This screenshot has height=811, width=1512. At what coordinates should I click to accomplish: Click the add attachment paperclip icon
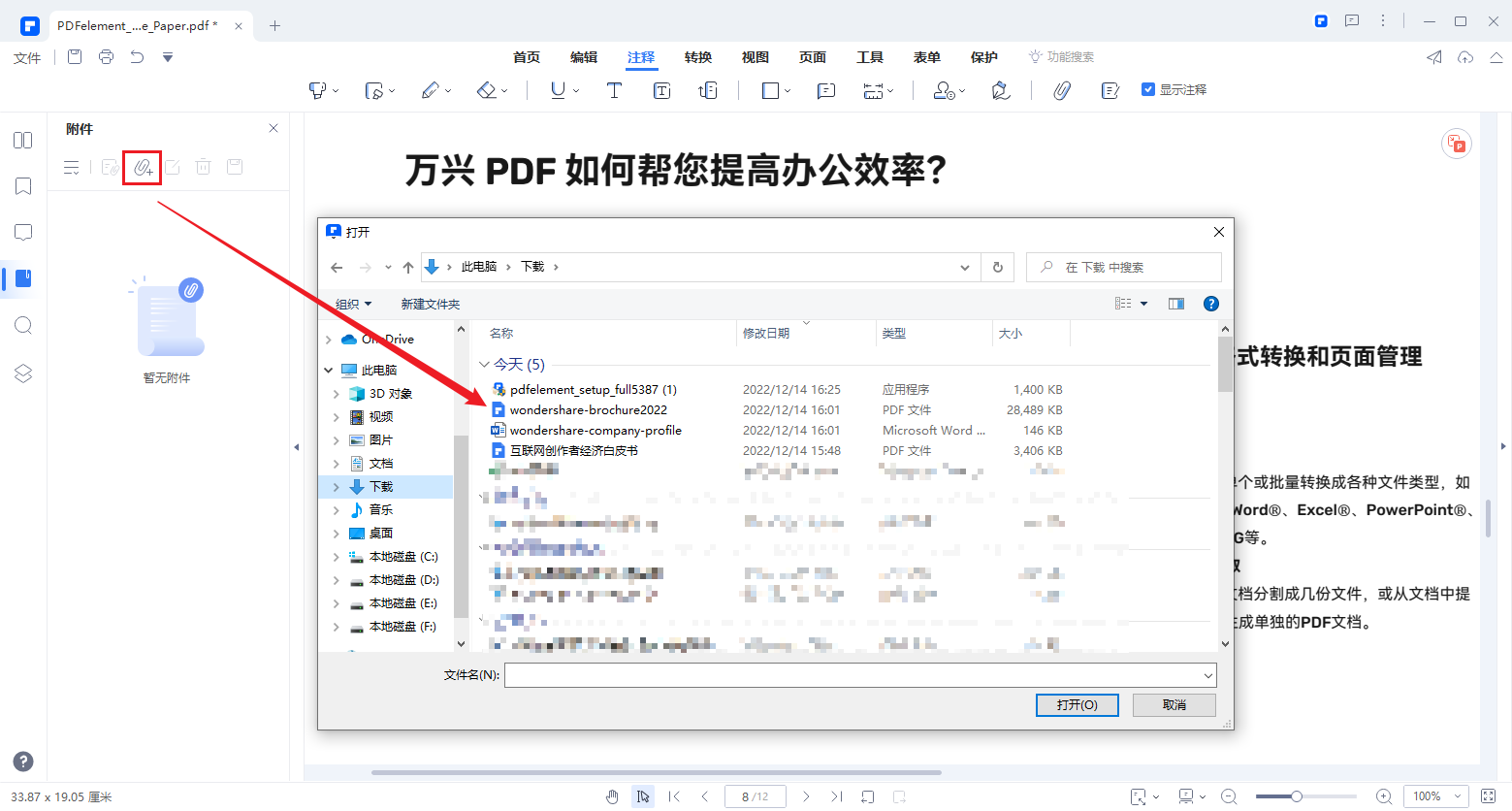click(142, 166)
